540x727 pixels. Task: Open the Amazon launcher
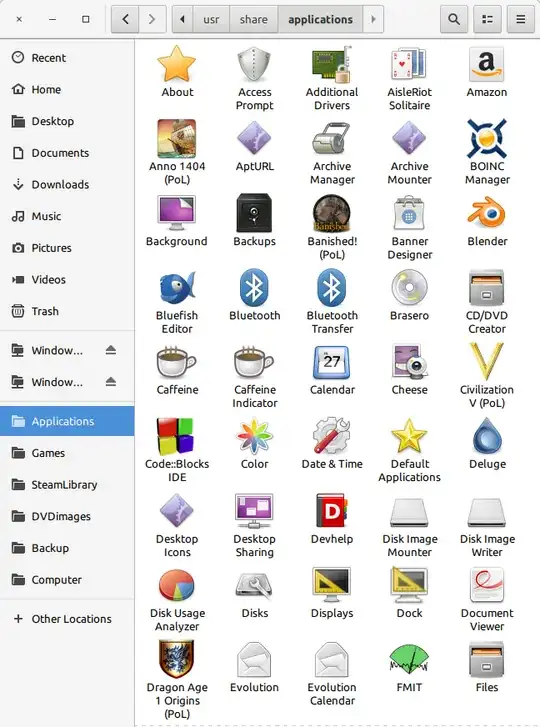tap(486, 64)
